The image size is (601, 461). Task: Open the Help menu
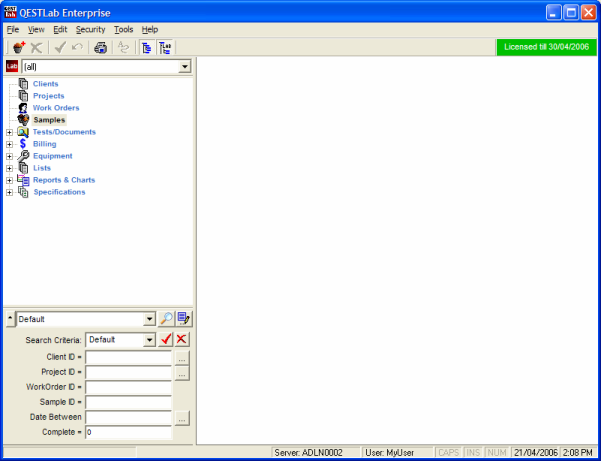coord(150,30)
